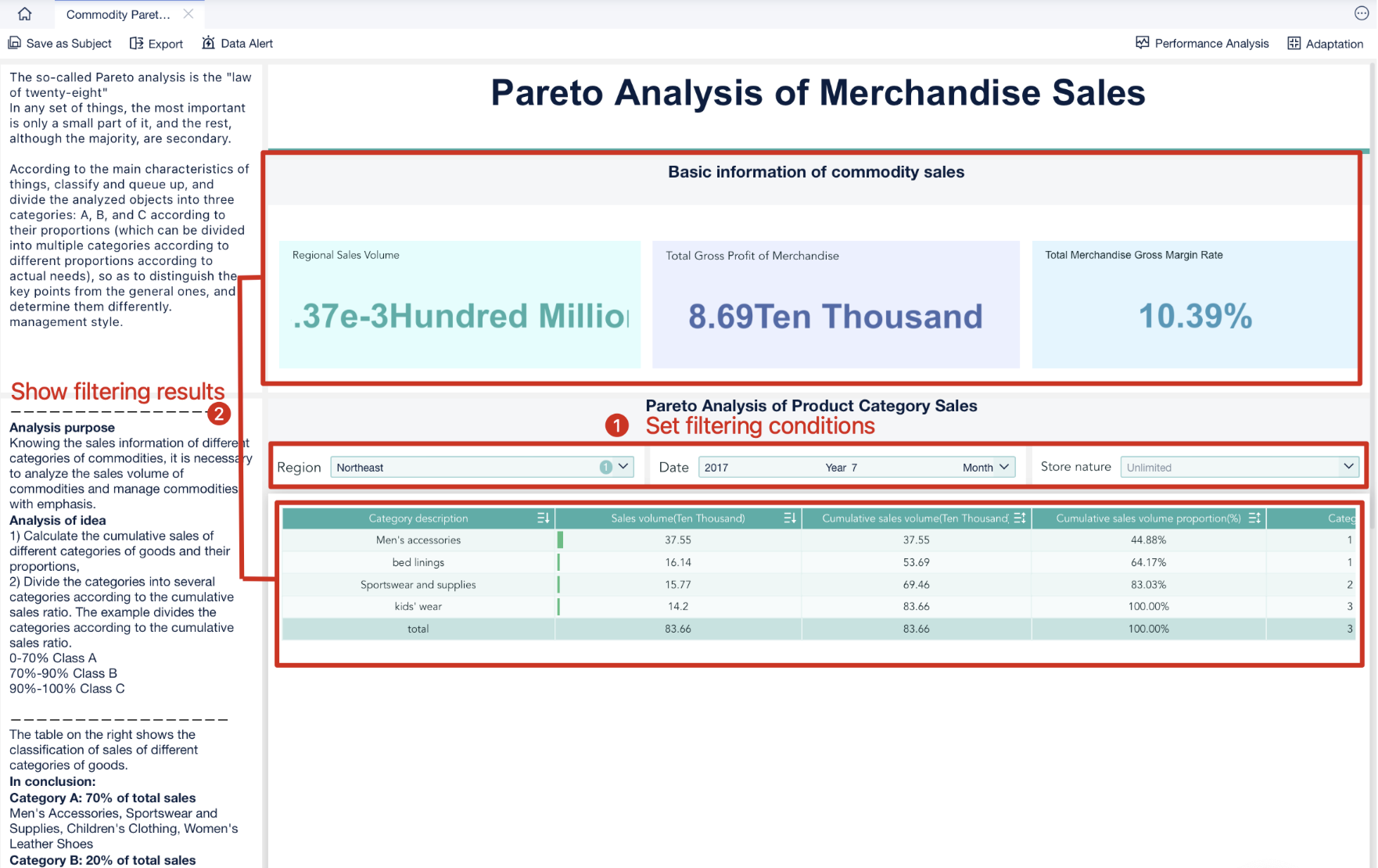Click the Total Gross Profit of Merchandise card
This screenshot has height=868, width=1378.
(x=835, y=304)
